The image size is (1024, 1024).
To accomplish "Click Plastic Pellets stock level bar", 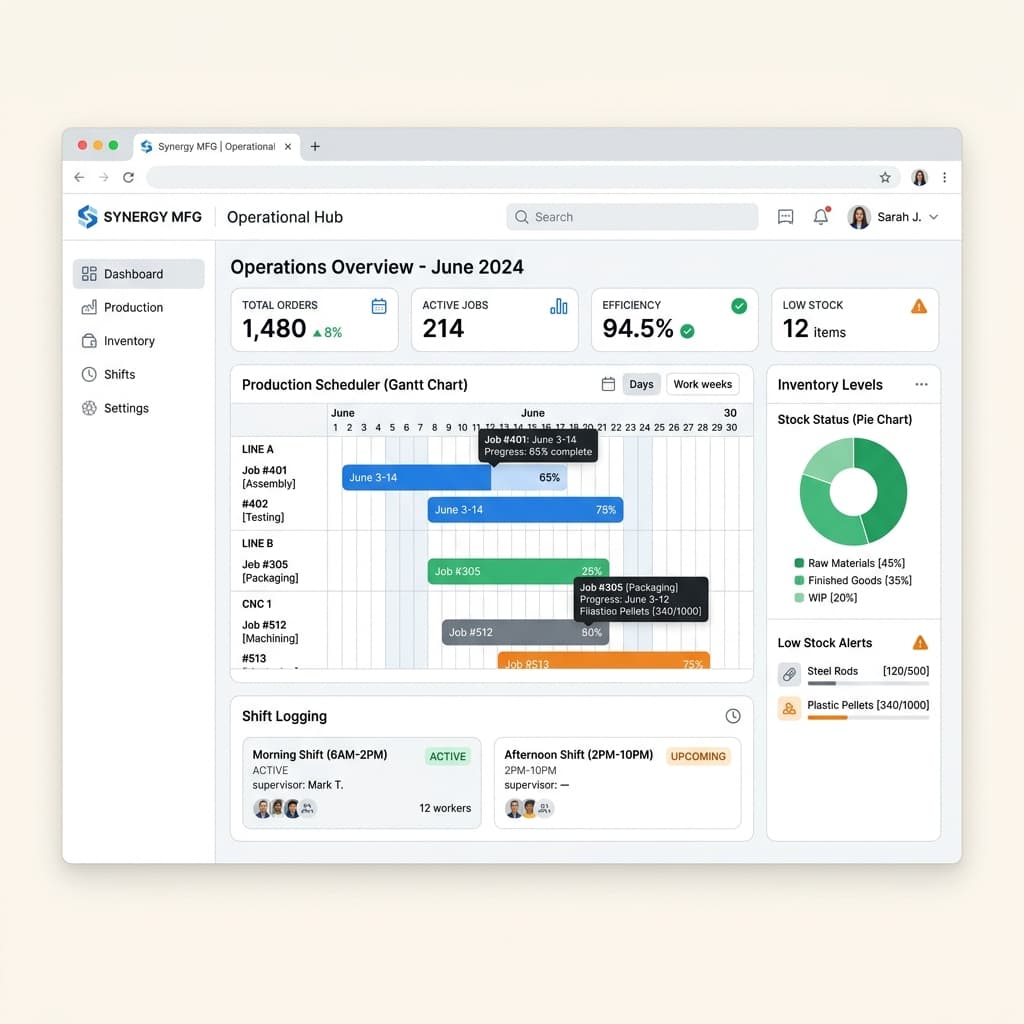I will point(868,718).
